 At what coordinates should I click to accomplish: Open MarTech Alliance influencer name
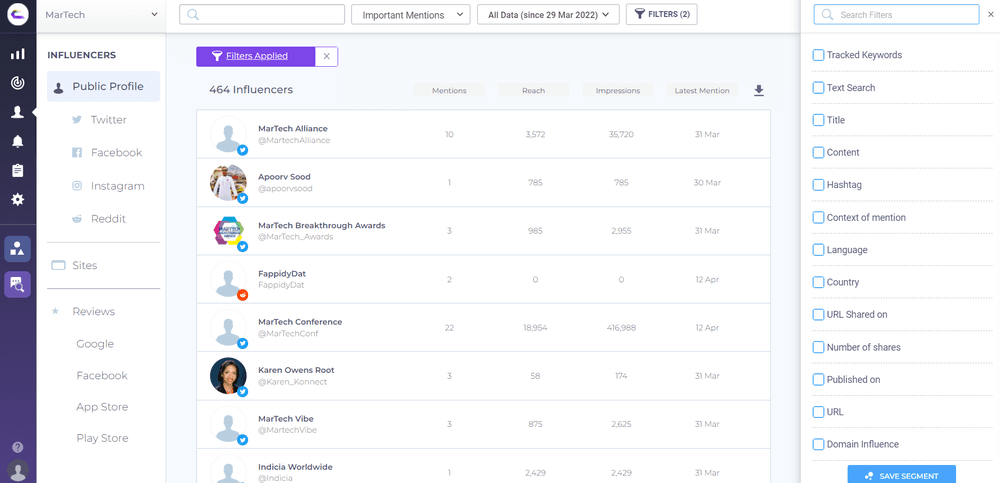[x=293, y=129]
